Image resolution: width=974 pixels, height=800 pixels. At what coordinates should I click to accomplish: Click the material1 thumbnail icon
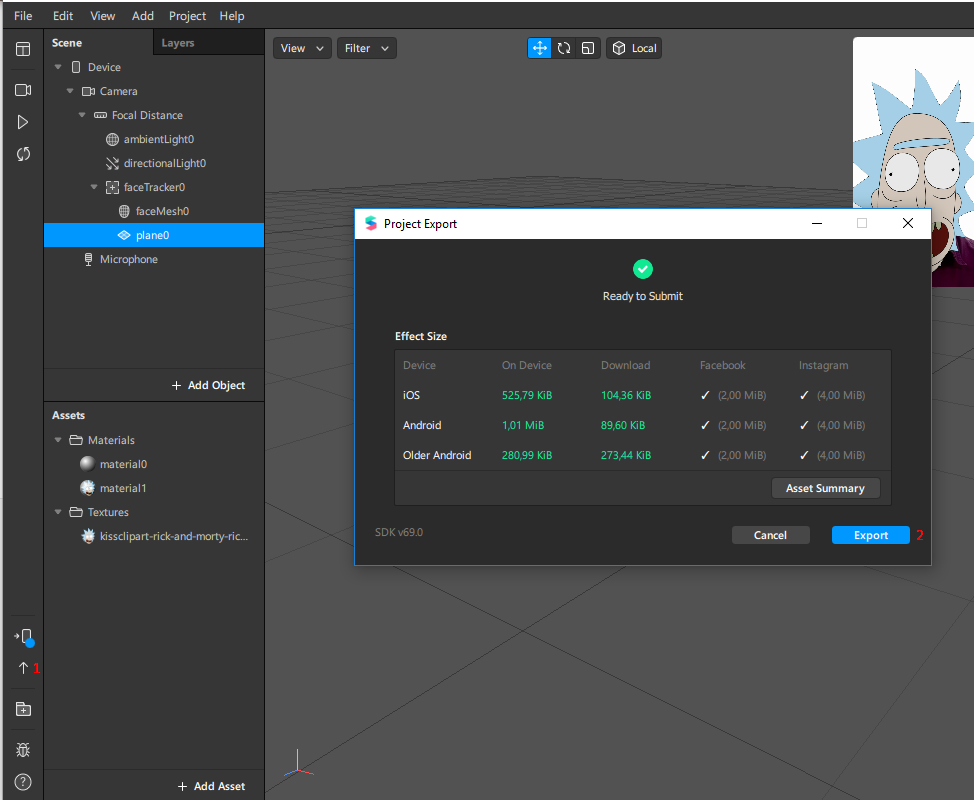pyautogui.click(x=88, y=488)
